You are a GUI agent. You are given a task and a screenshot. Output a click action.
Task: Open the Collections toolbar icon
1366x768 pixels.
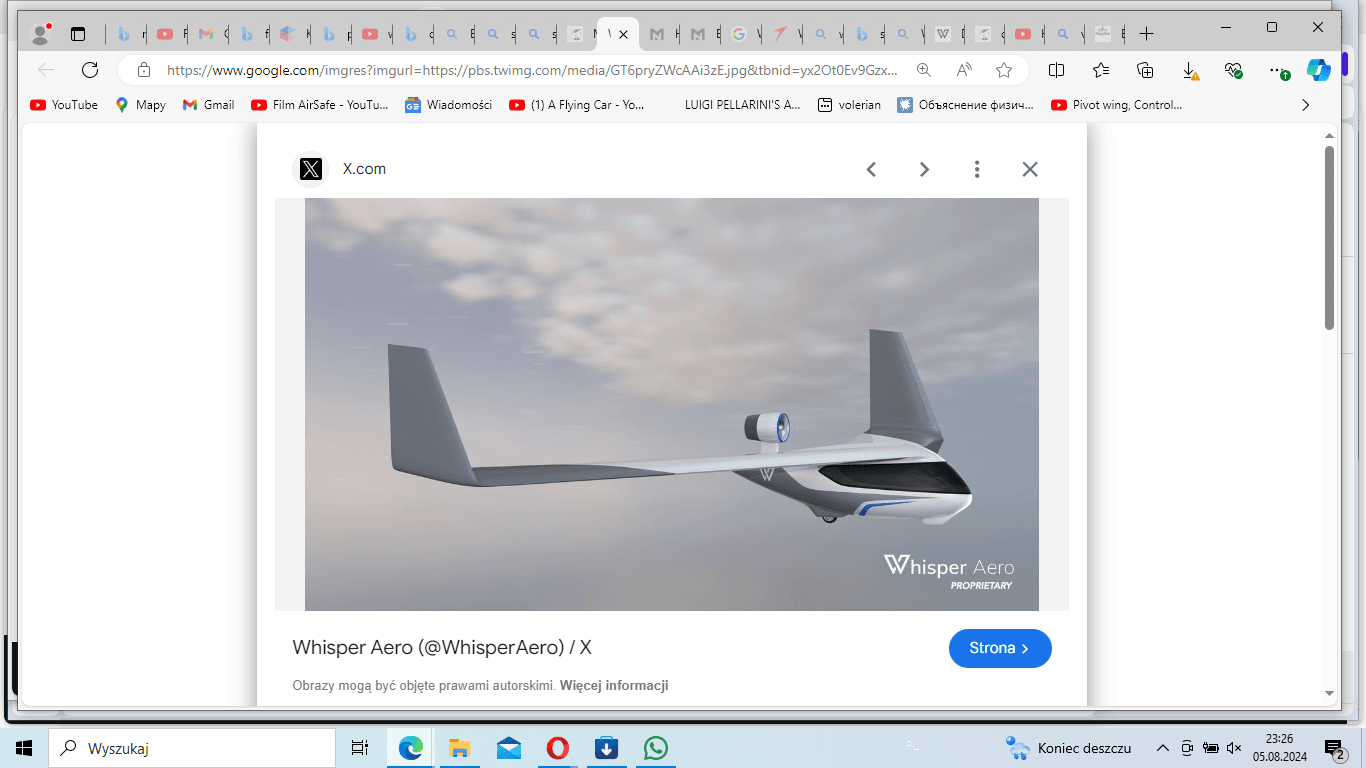click(1146, 70)
